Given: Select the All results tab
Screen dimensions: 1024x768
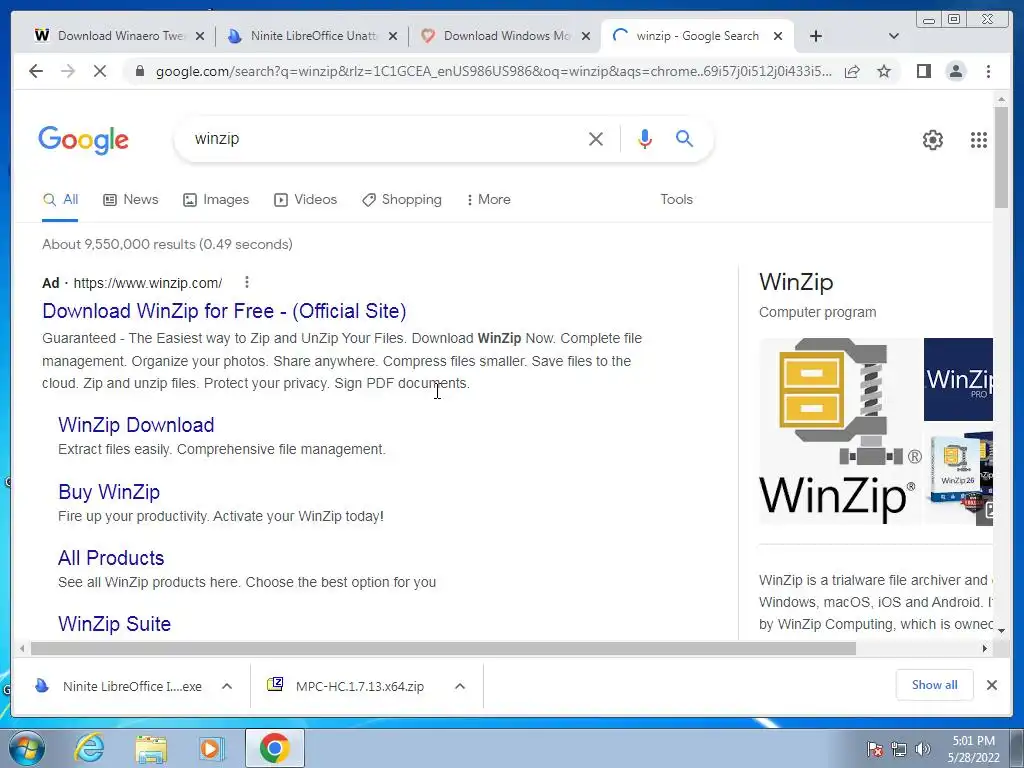Looking at the screenshot, I should tap(60, 199).
